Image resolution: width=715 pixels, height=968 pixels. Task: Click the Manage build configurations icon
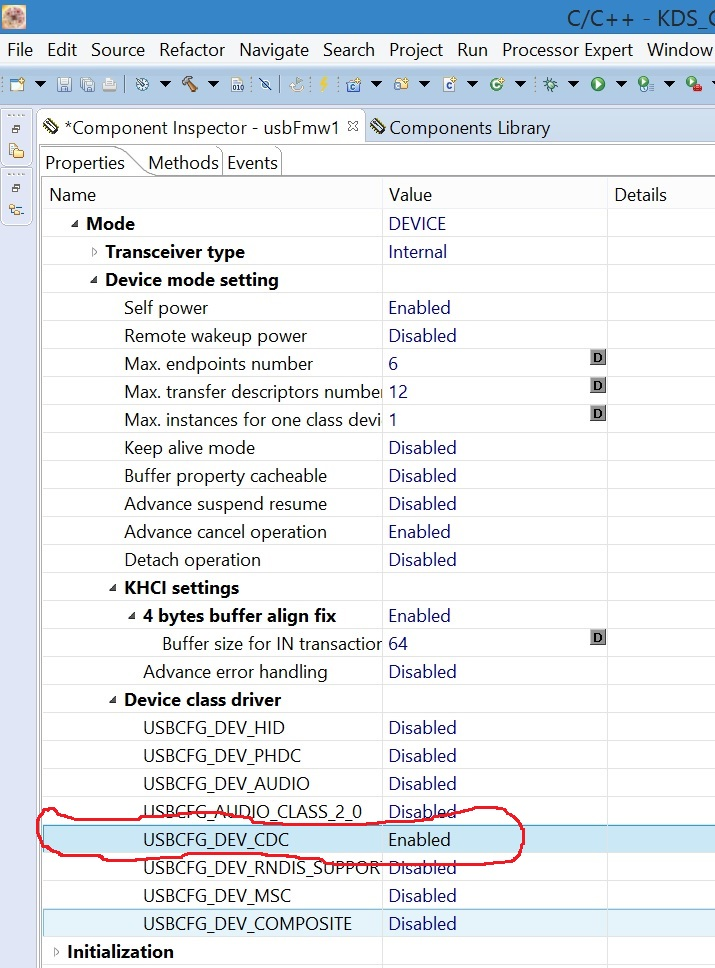[x=142, y=84]
